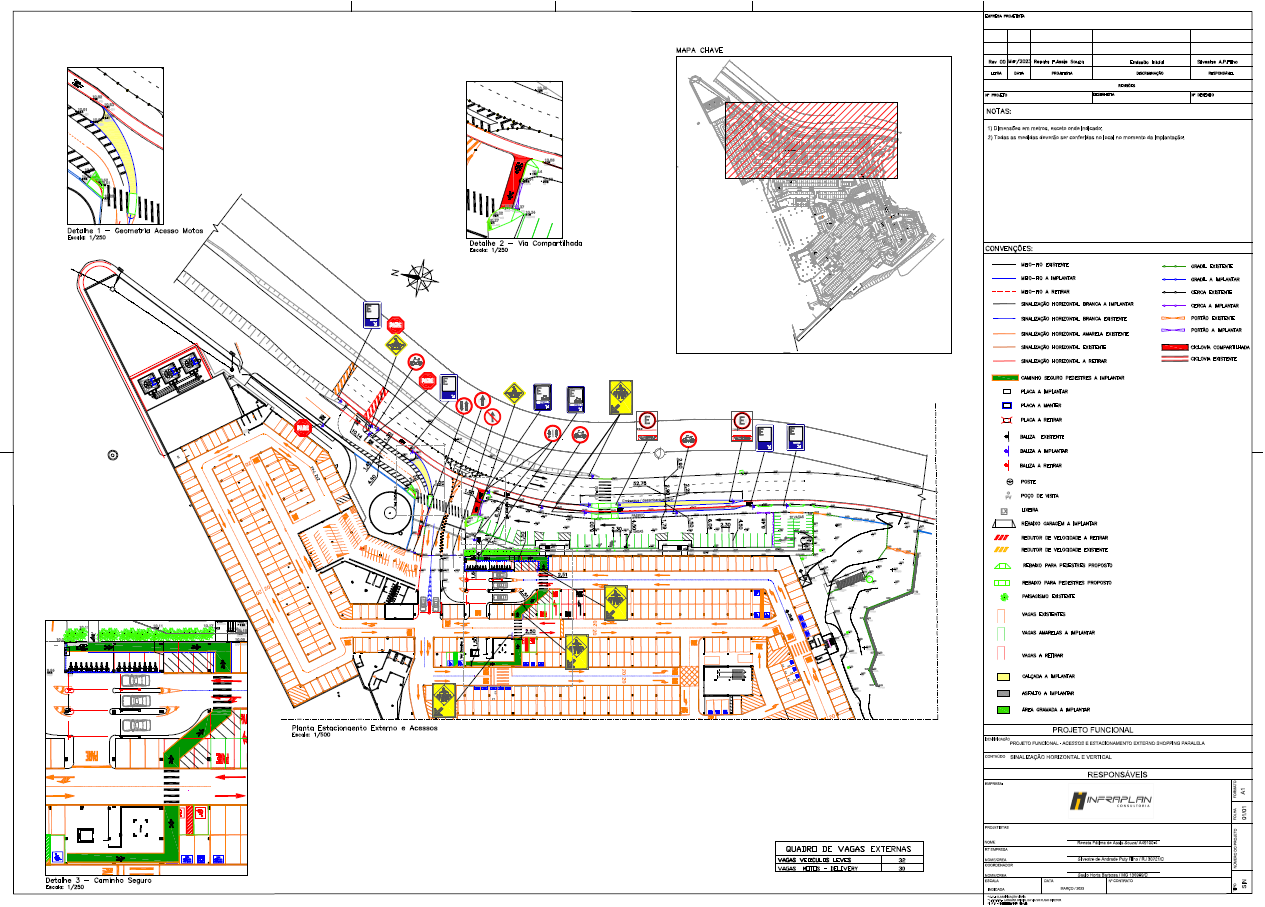This screenshot has height=907, width=1265.
Task: Click the Paraciclo Existente legend symbol
Action: click(x=1000, y=597)
